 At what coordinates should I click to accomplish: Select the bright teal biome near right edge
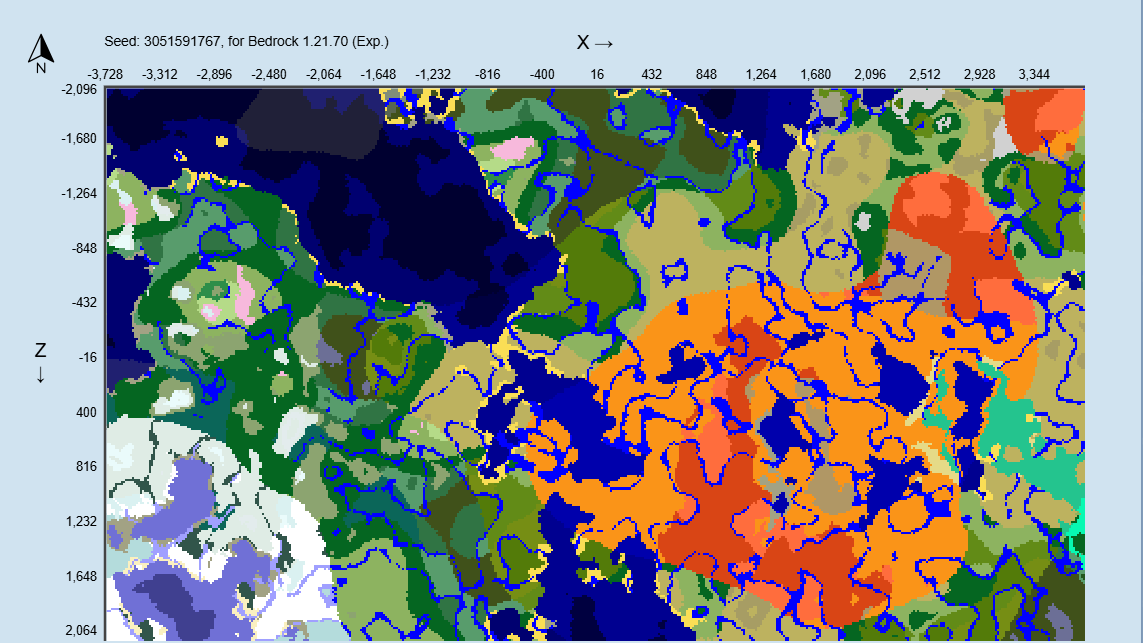pos(1020,430)
